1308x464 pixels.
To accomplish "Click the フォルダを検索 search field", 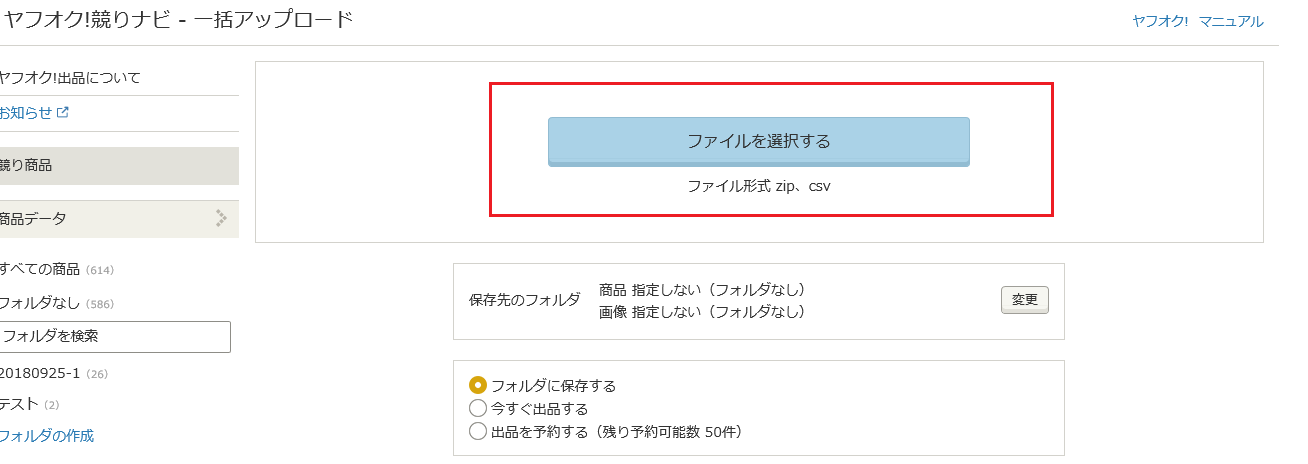I will point(114,337).
